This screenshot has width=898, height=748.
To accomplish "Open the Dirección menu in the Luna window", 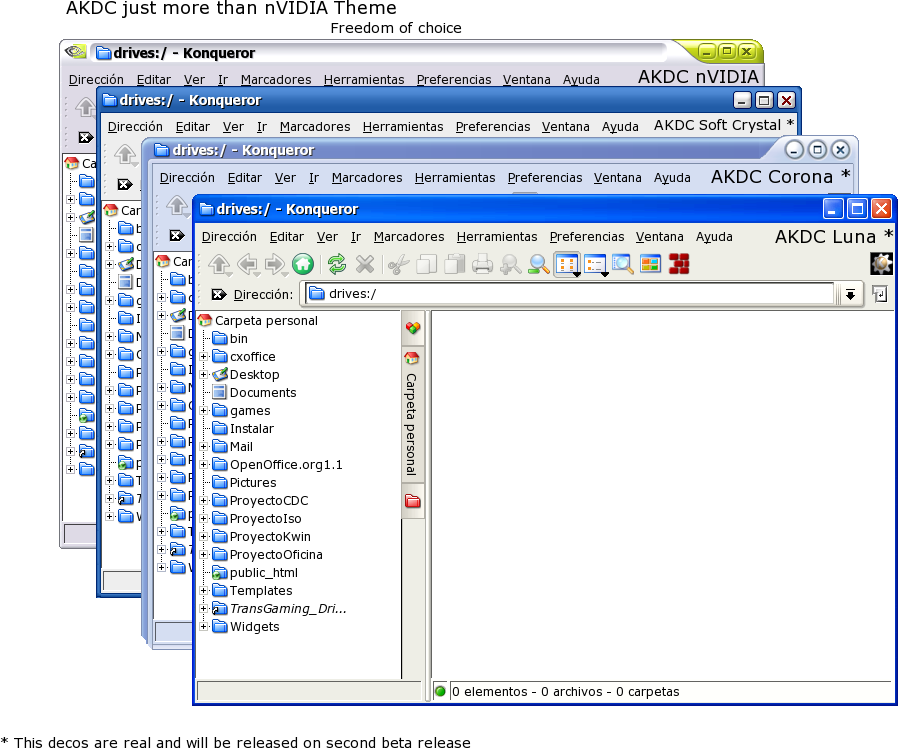I will tap(229, 237).
